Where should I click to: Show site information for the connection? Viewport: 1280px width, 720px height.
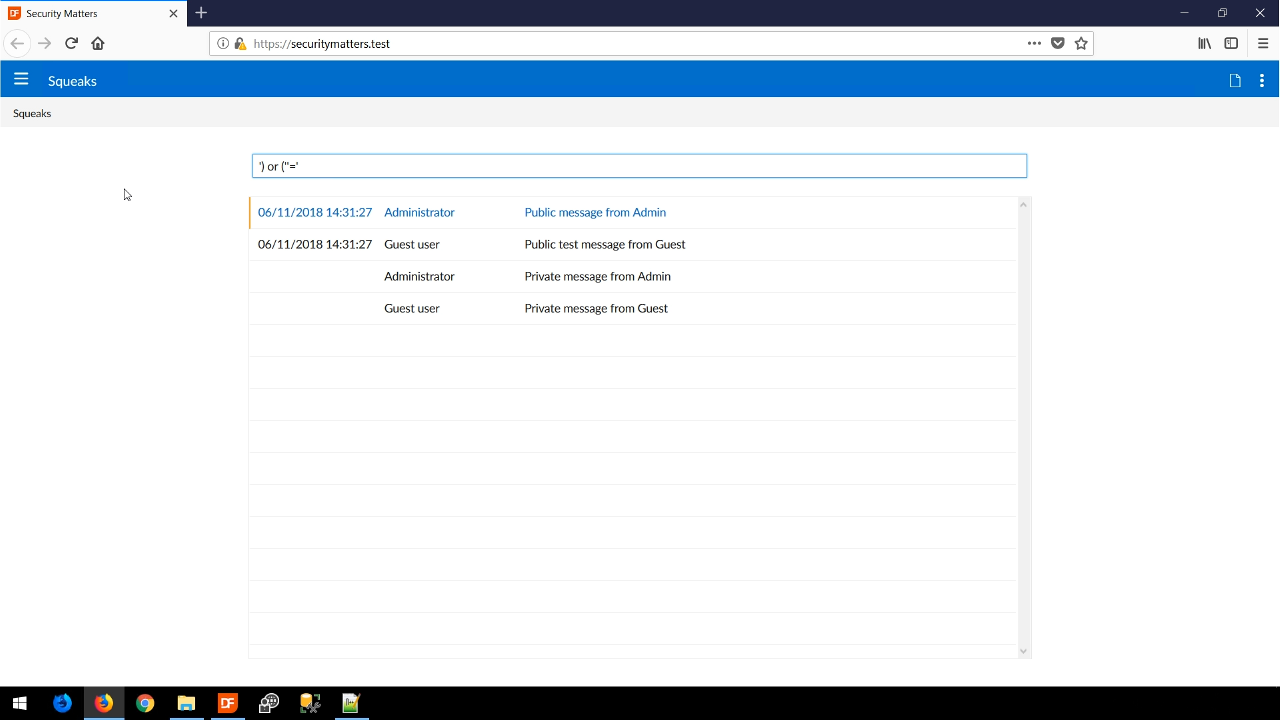coord(223,43)
